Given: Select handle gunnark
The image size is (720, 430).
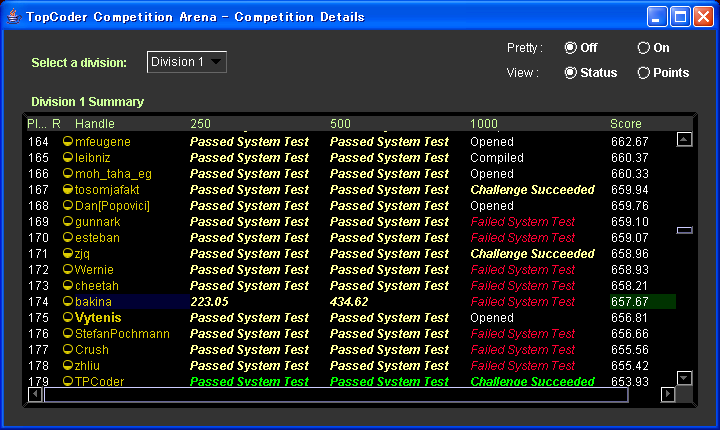Looking at the screenshot, I should (x=98, y=221).
